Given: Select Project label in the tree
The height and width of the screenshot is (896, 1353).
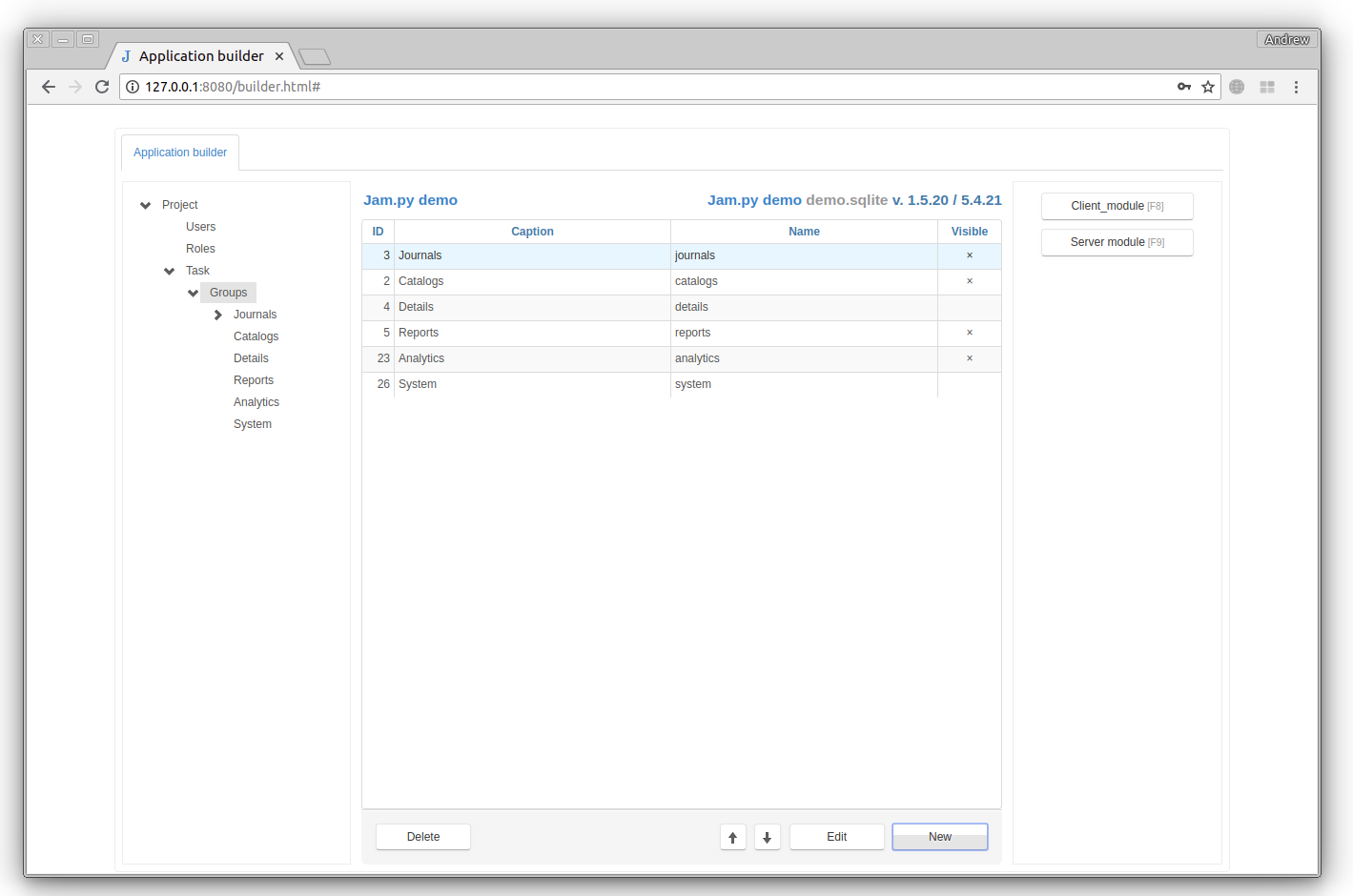Looking at the screenshot, I should point(179,205).
